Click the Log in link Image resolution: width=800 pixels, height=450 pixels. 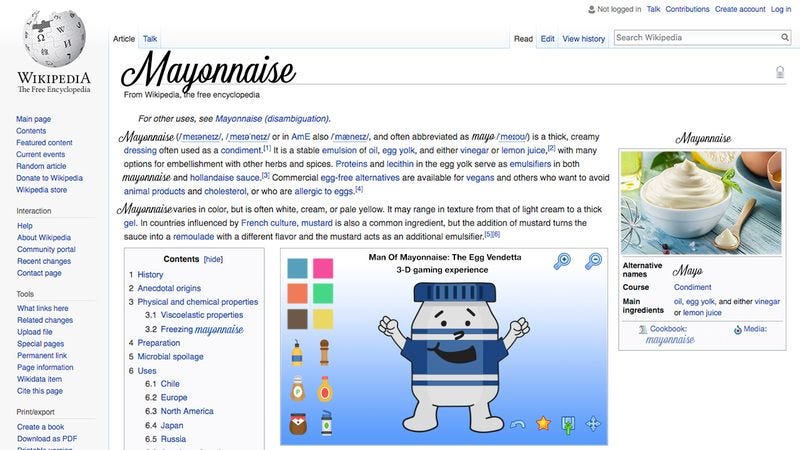point(781,9)
